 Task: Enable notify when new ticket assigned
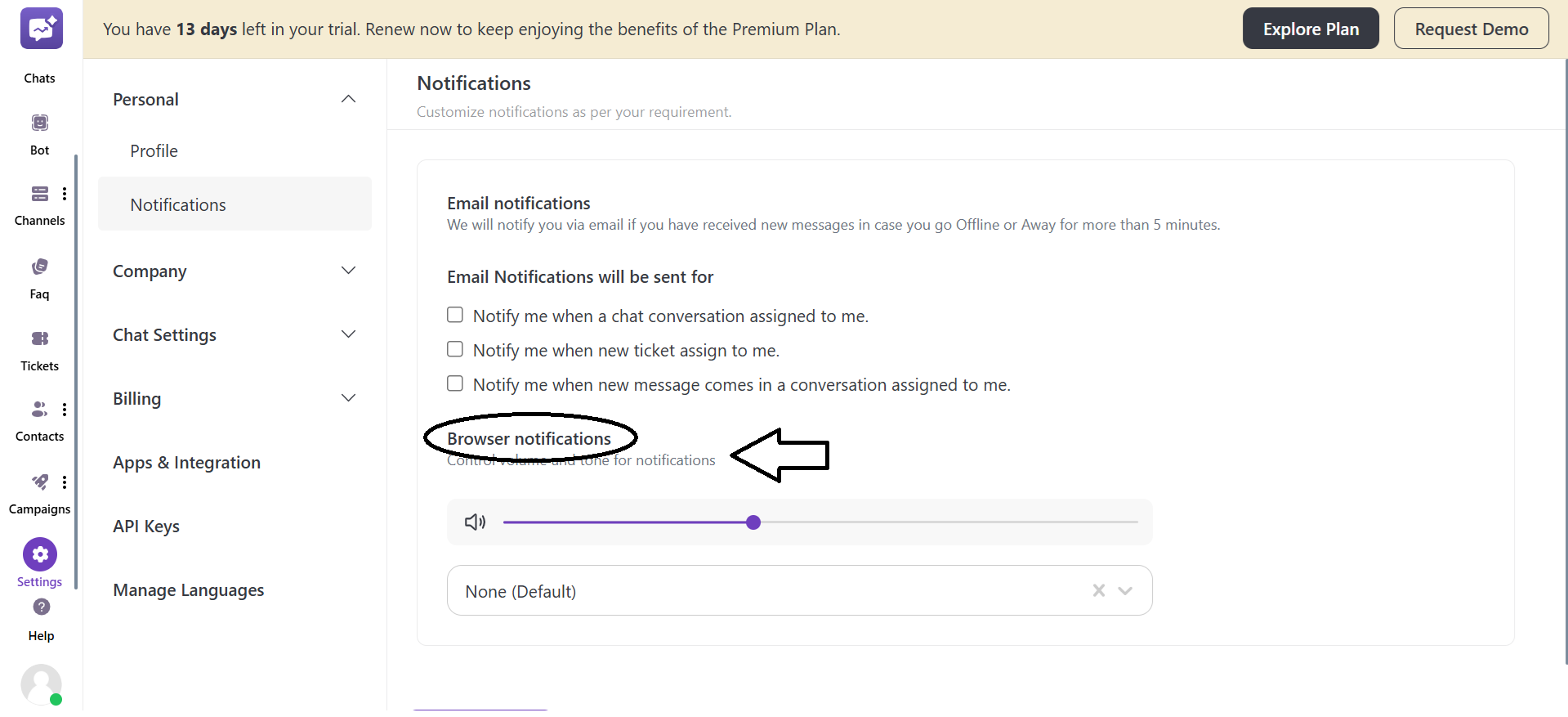(455, 349)
